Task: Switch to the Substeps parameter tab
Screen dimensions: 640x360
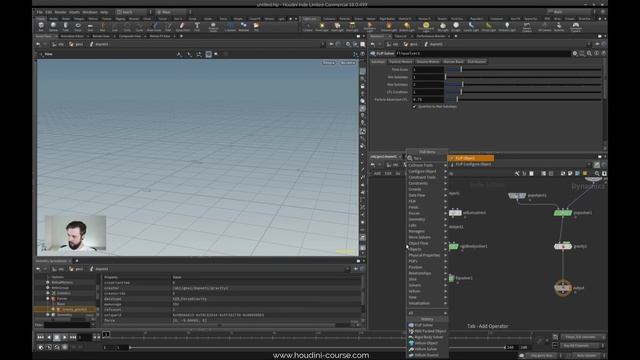Action: [378, 62]
